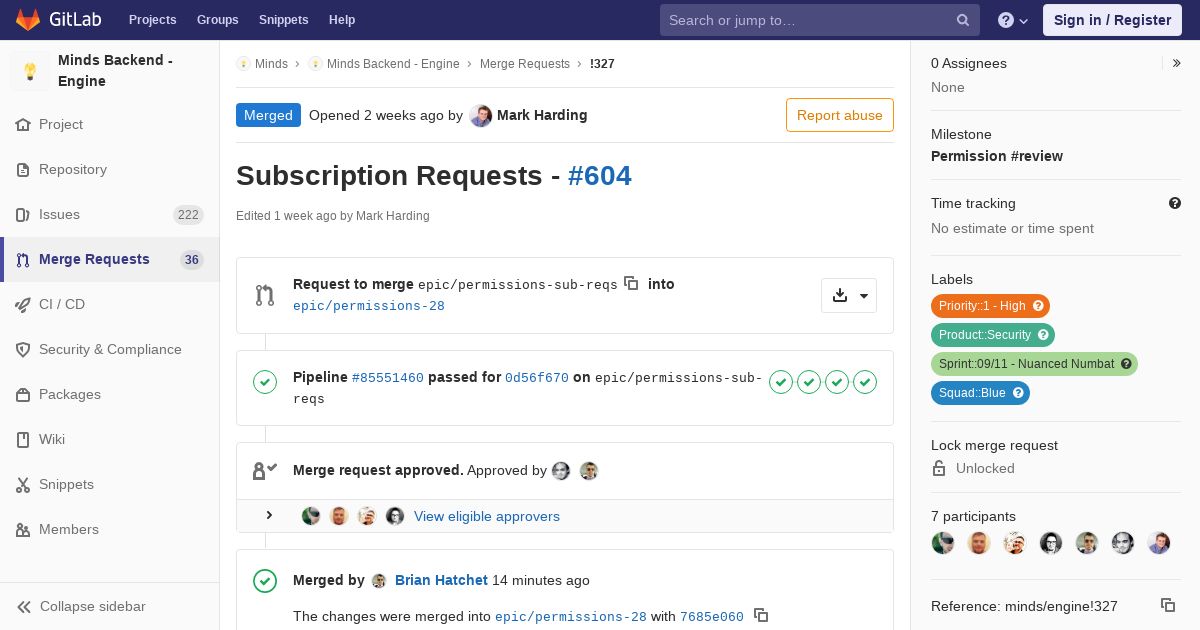The height and width of the screenshot is (630, 1200).
Task: Open the second pipeline stage check icon
Action: click(x=809, y=382)
